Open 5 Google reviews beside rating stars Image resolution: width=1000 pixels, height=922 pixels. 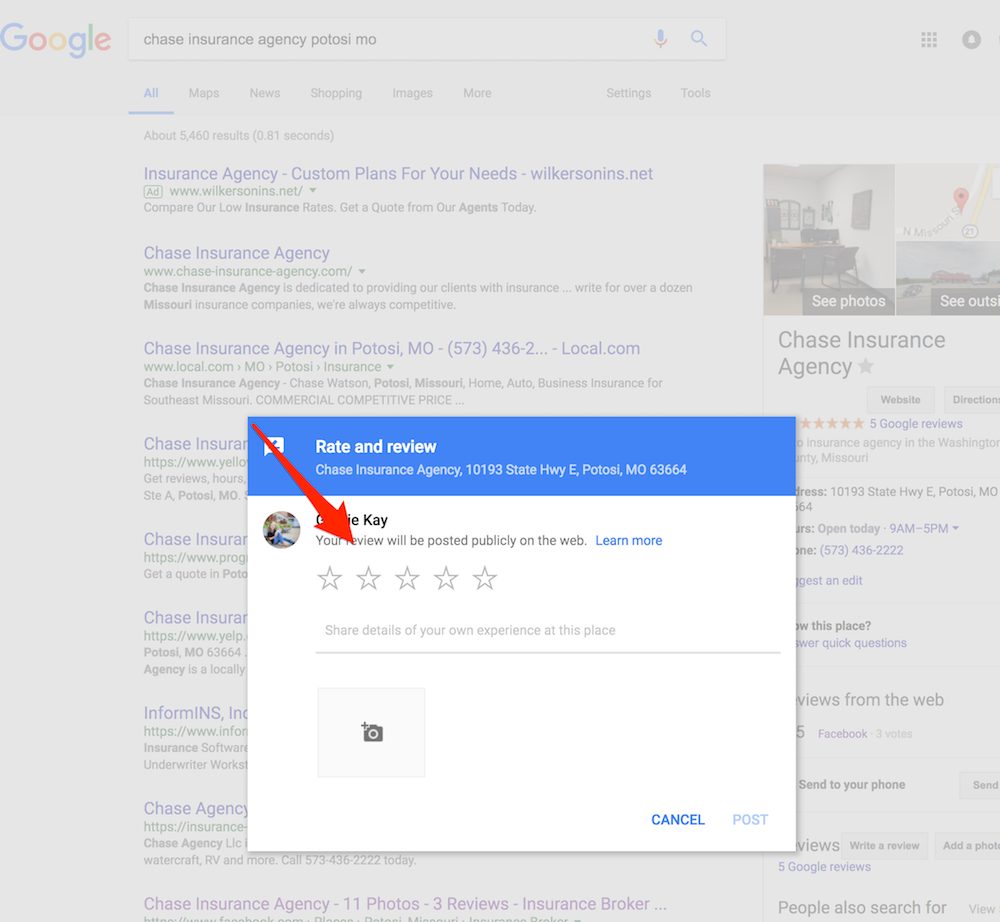pos(916,423)
